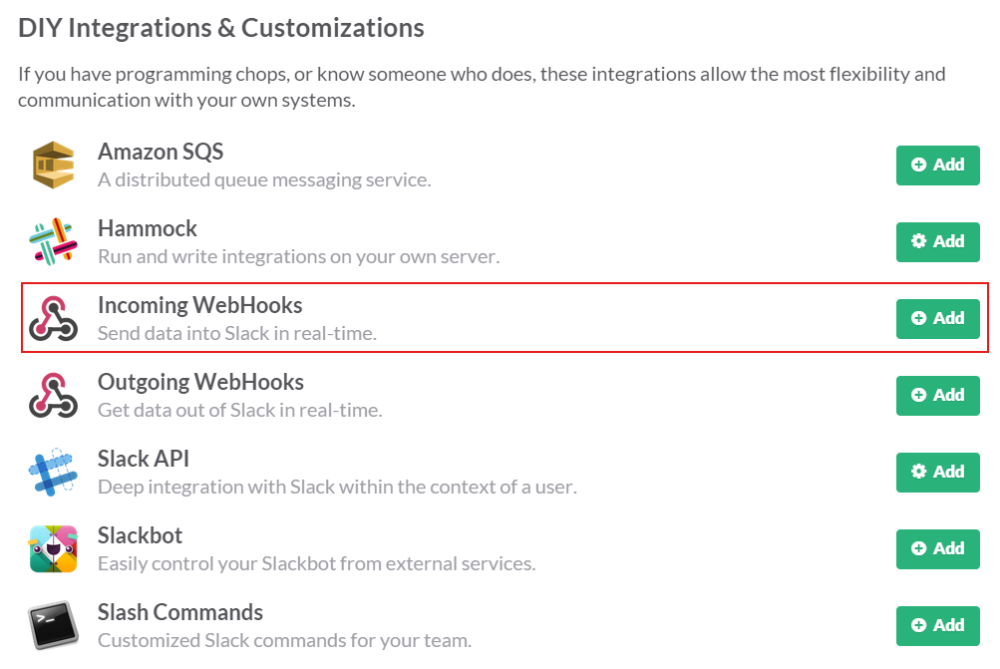Select the Outgoing WebHooks title

200,382
